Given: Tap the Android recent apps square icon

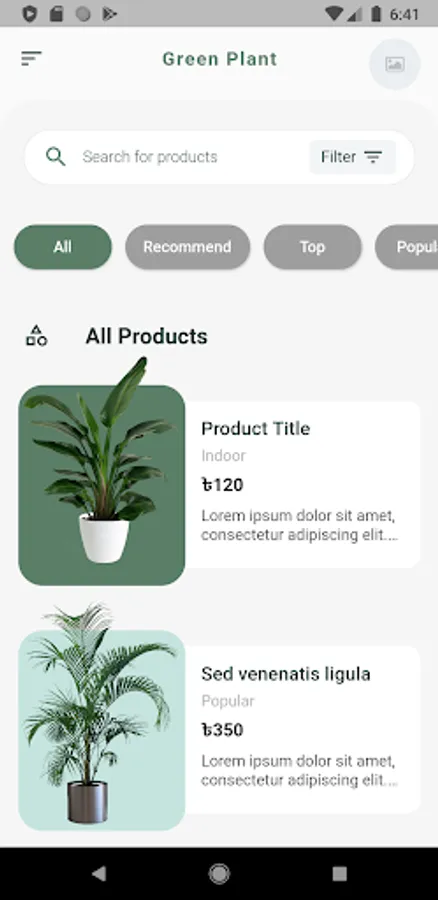Looking at the screenshot, I should [339, 874].
